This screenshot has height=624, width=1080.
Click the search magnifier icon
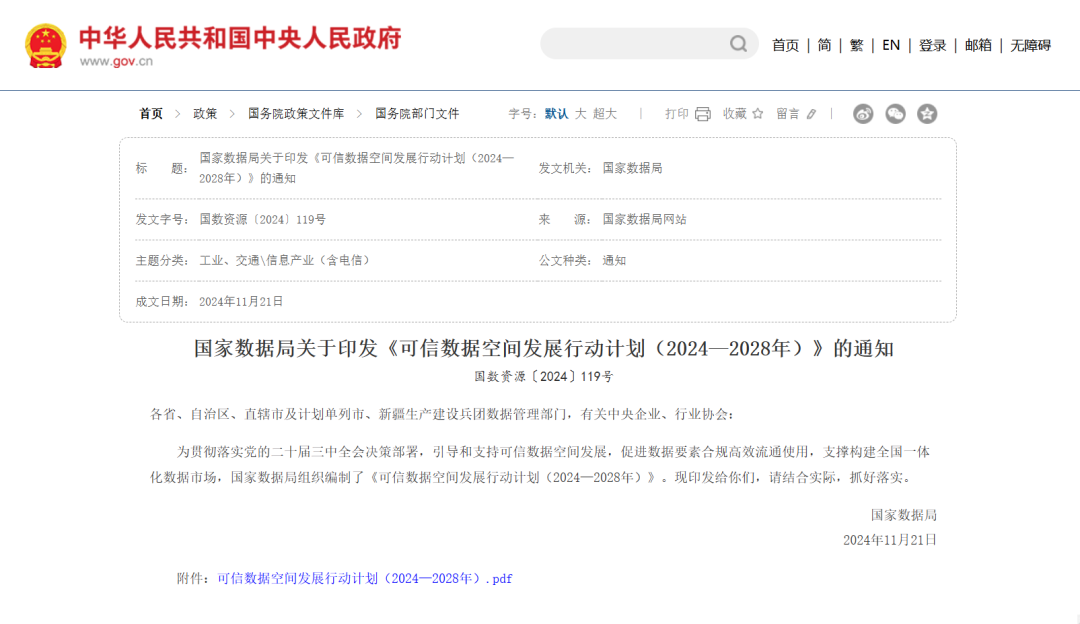click(738, 44)
